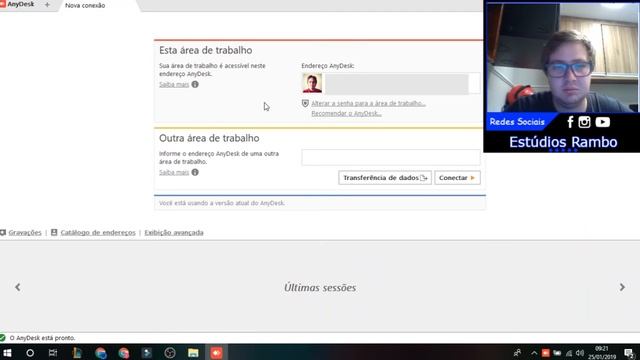This screenshot has width=640, height=360.
Task: Open Catálogo de endereços
Action: point(98,232)
